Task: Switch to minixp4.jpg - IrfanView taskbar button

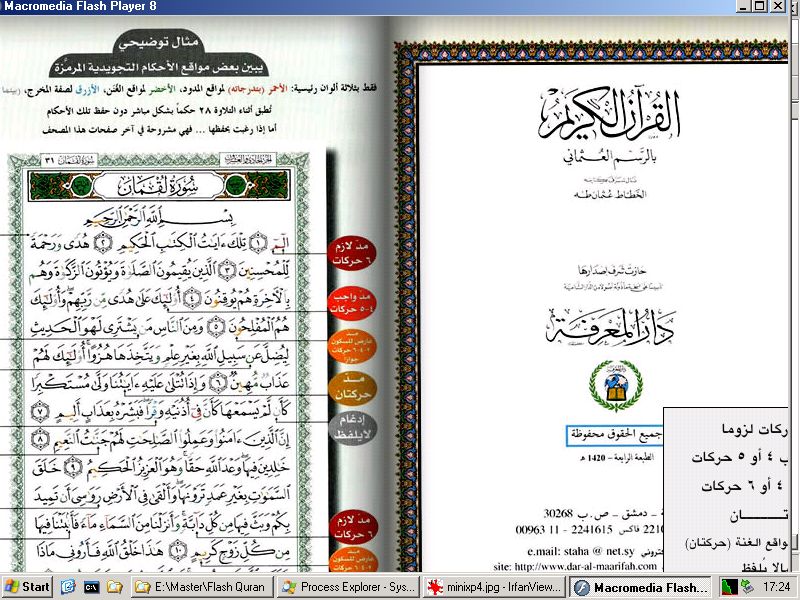Action: point(494,587)
